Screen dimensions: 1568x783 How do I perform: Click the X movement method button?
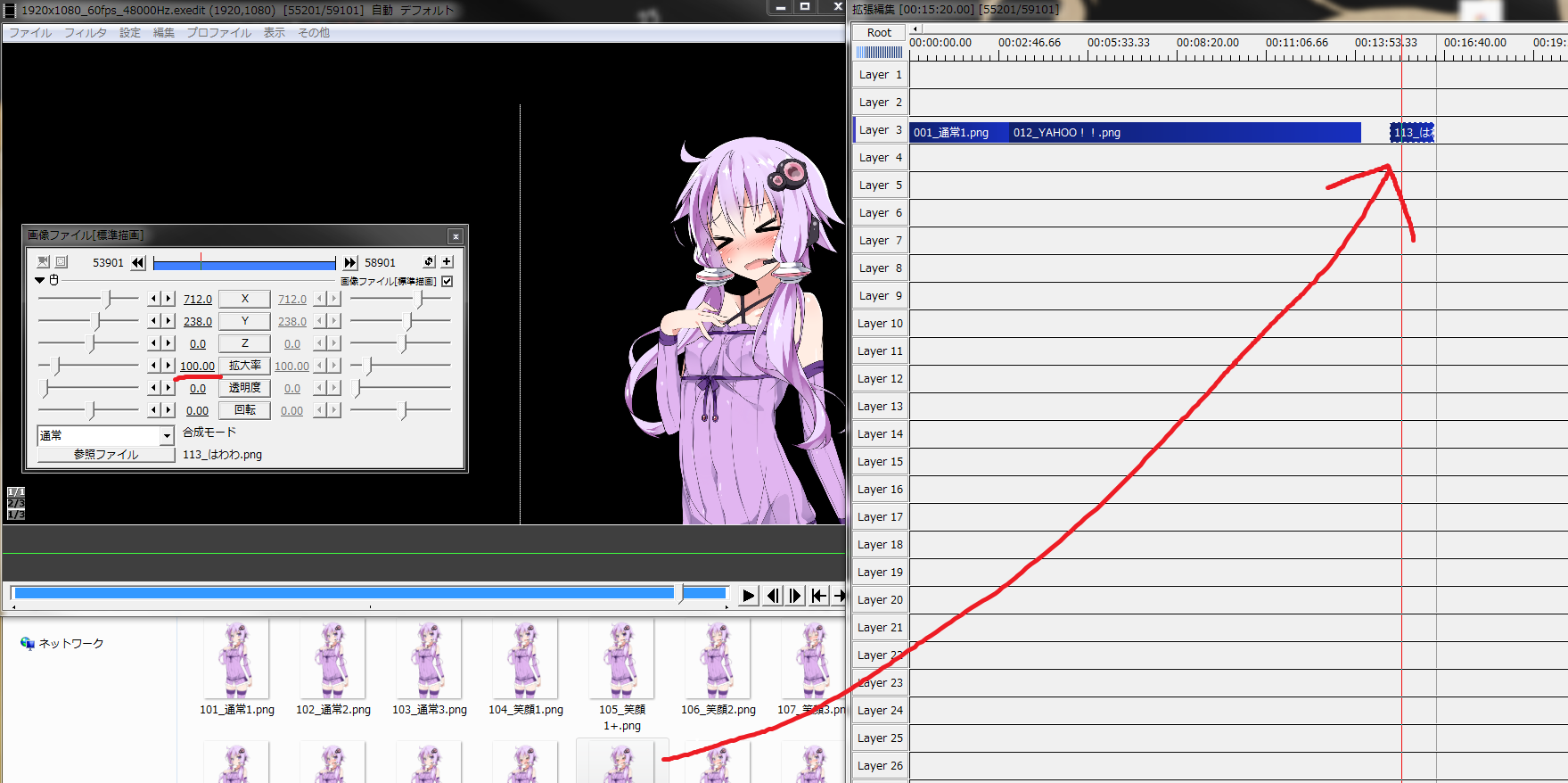244,299
